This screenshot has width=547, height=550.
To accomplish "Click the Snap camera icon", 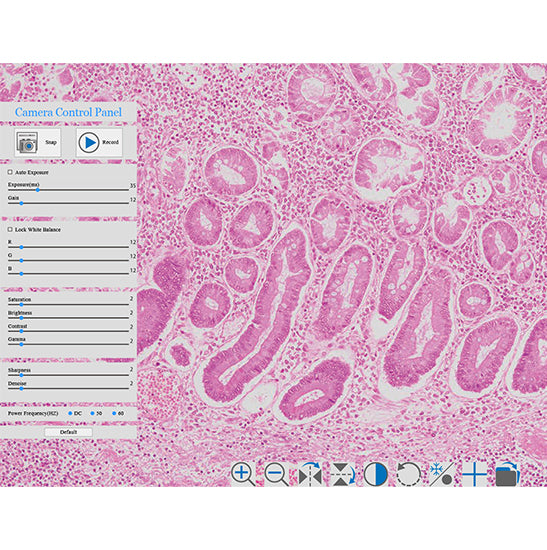I will pyautogui.click(x=27, y=142).
